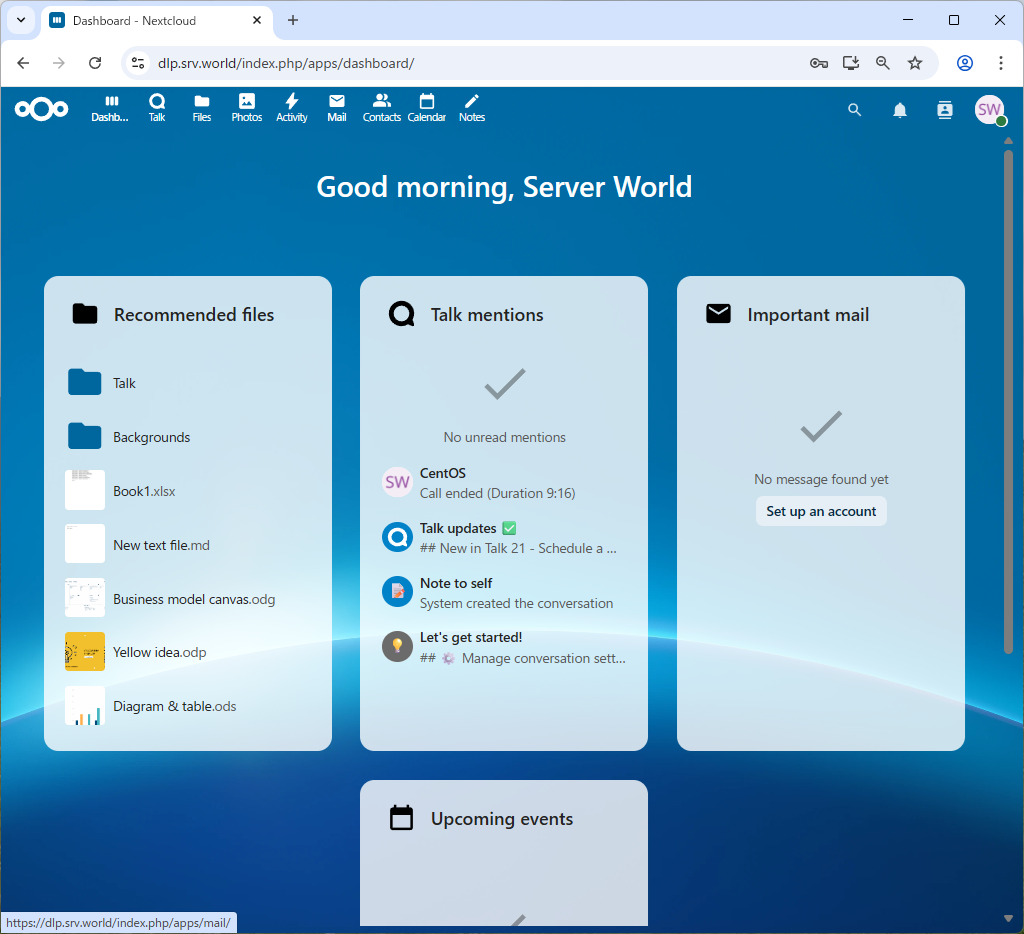Open the Photos app
The image size is (1024, 934).
246,107
